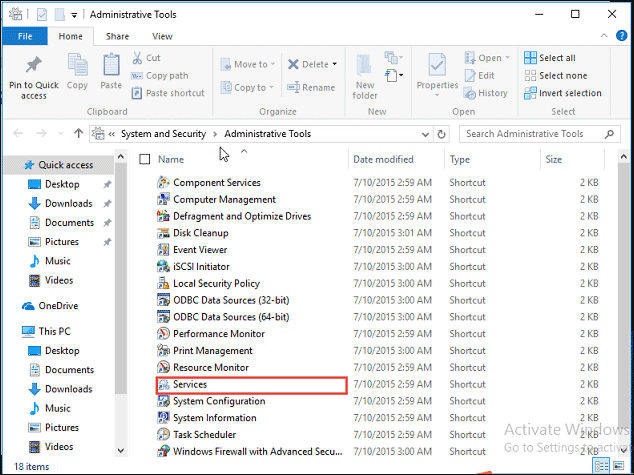Viewport: 634px width, 475px height.
Task: Open the File menu
Action: (25, 36)
